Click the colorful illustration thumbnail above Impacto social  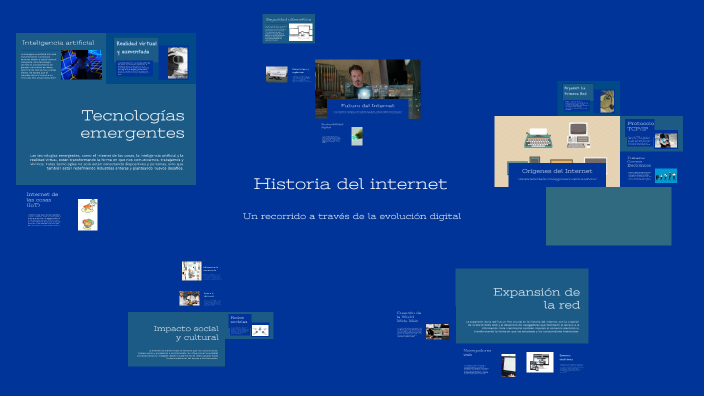[x=191, y=271]
